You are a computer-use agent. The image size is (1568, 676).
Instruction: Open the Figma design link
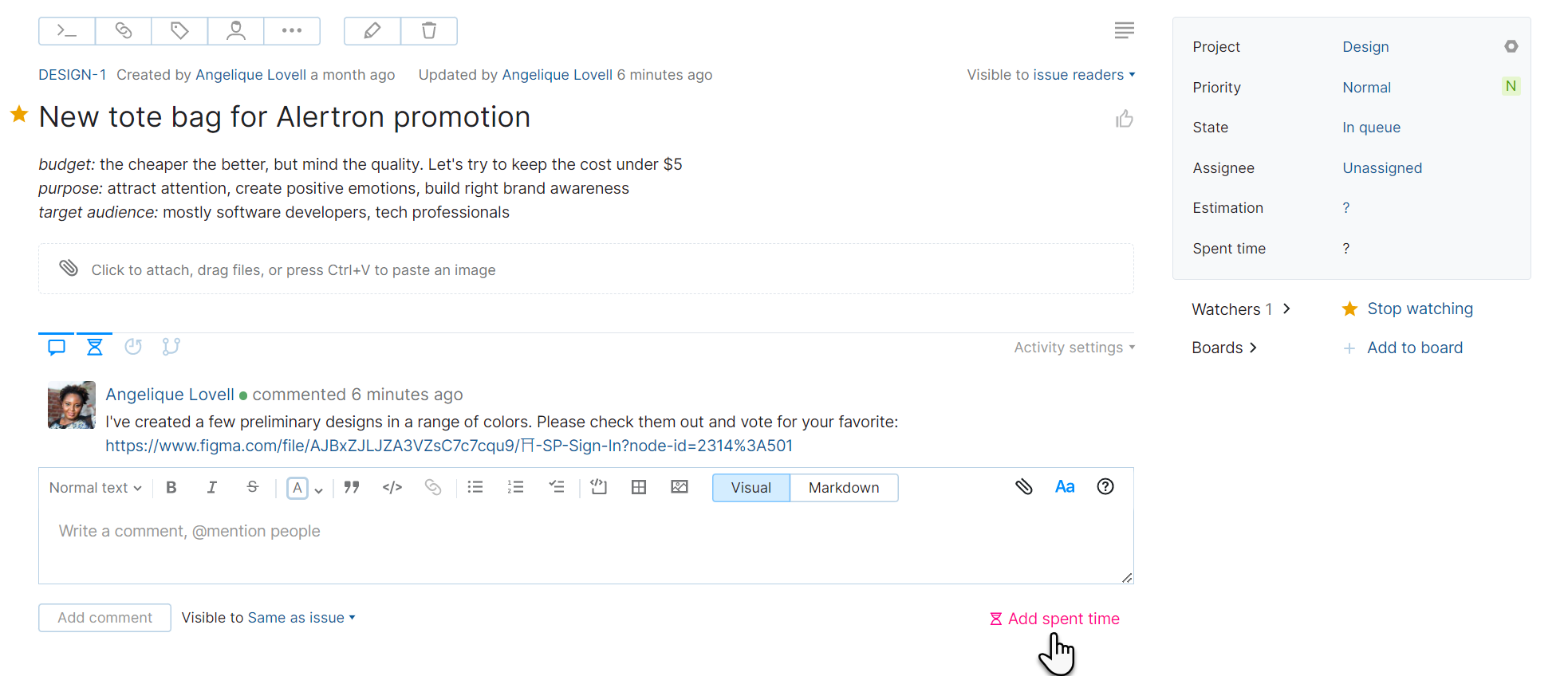click(x=448, y=446)
